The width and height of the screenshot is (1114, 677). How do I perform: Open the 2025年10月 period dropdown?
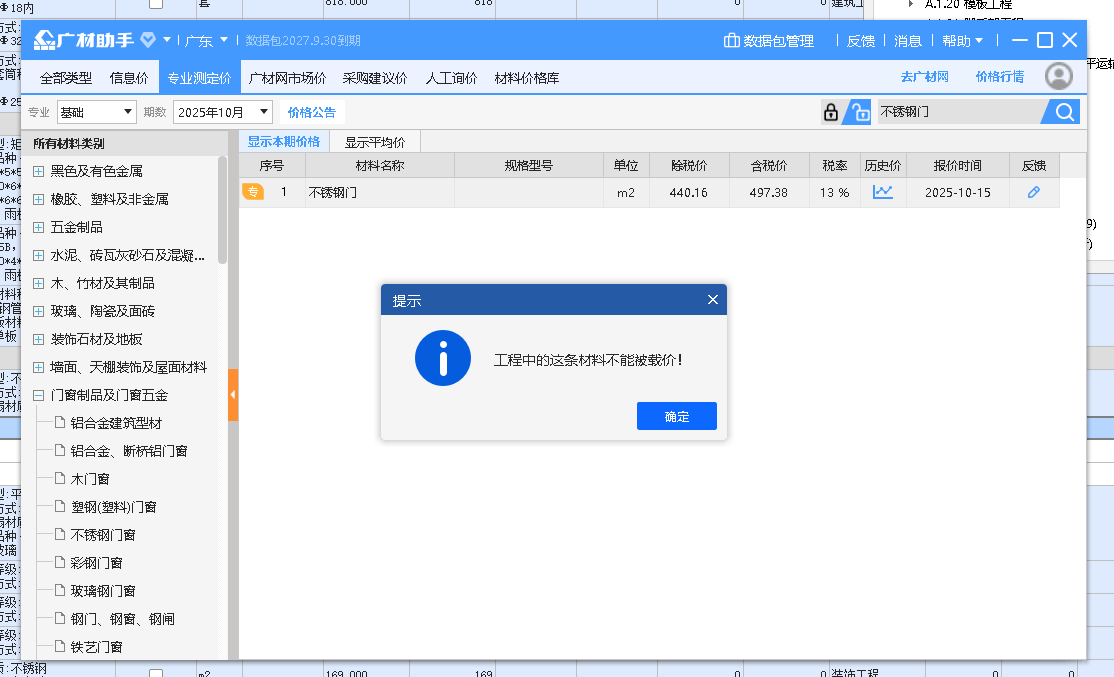224,111
